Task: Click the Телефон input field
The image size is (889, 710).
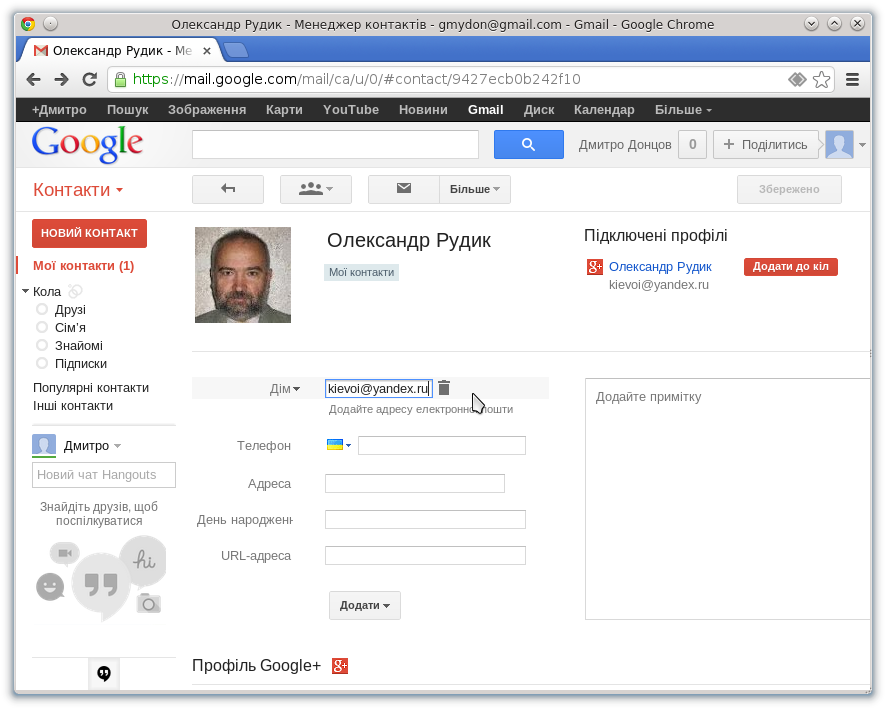Action: (442, 446)
